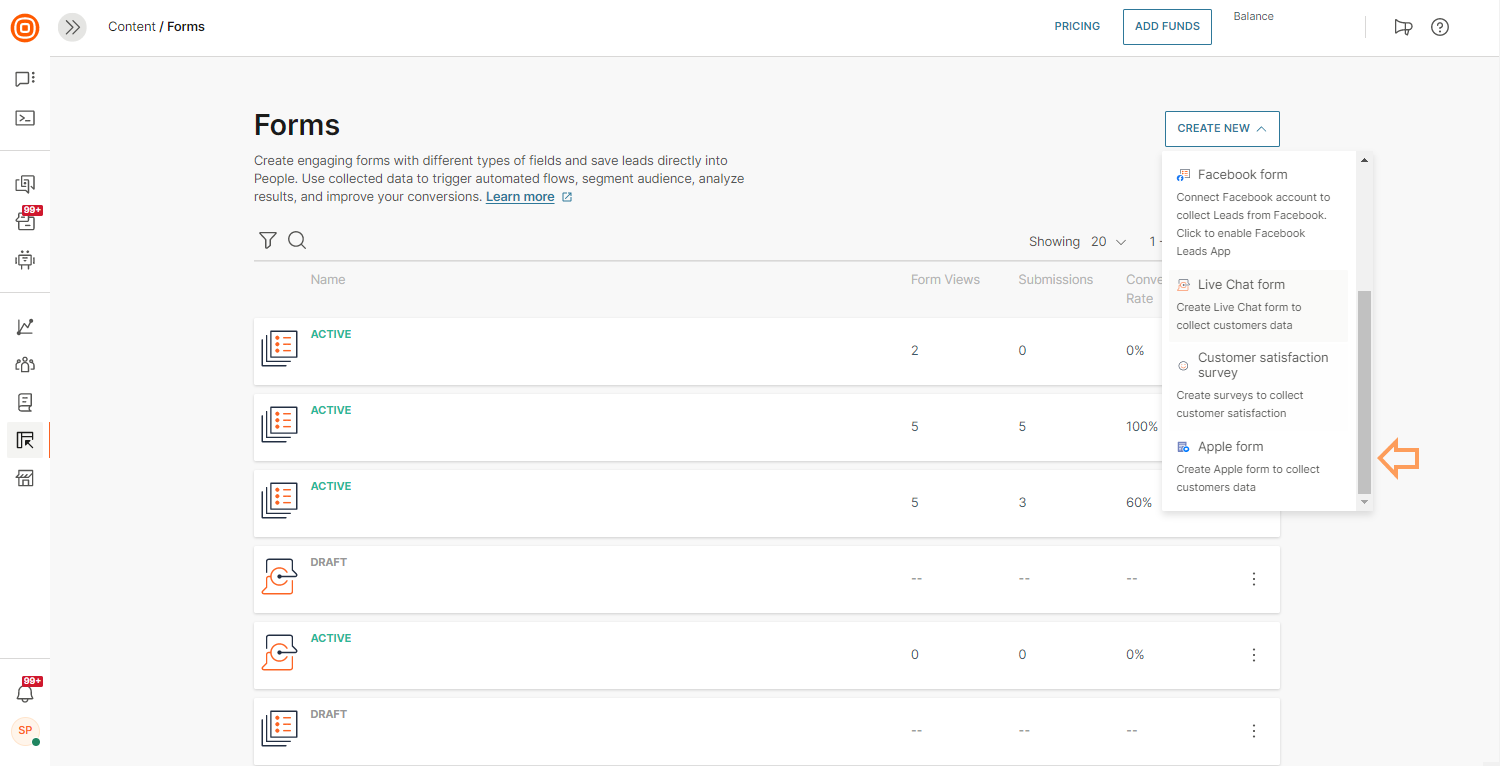Open the robot chatbot sidebar icon
The height and width of the screenshot is (766, 1500).
click(x=25, y=260)
